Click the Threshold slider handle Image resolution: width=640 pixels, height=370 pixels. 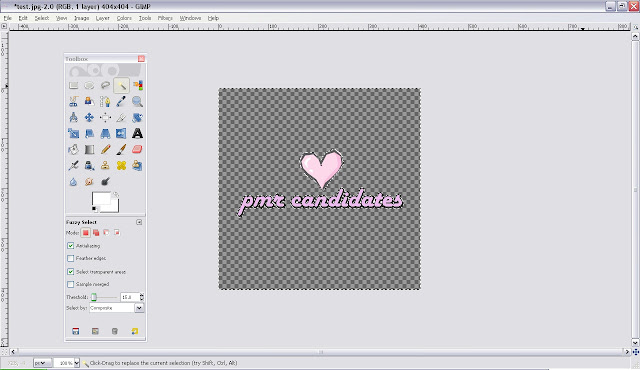pyautogui.click(x=94, y=297)
